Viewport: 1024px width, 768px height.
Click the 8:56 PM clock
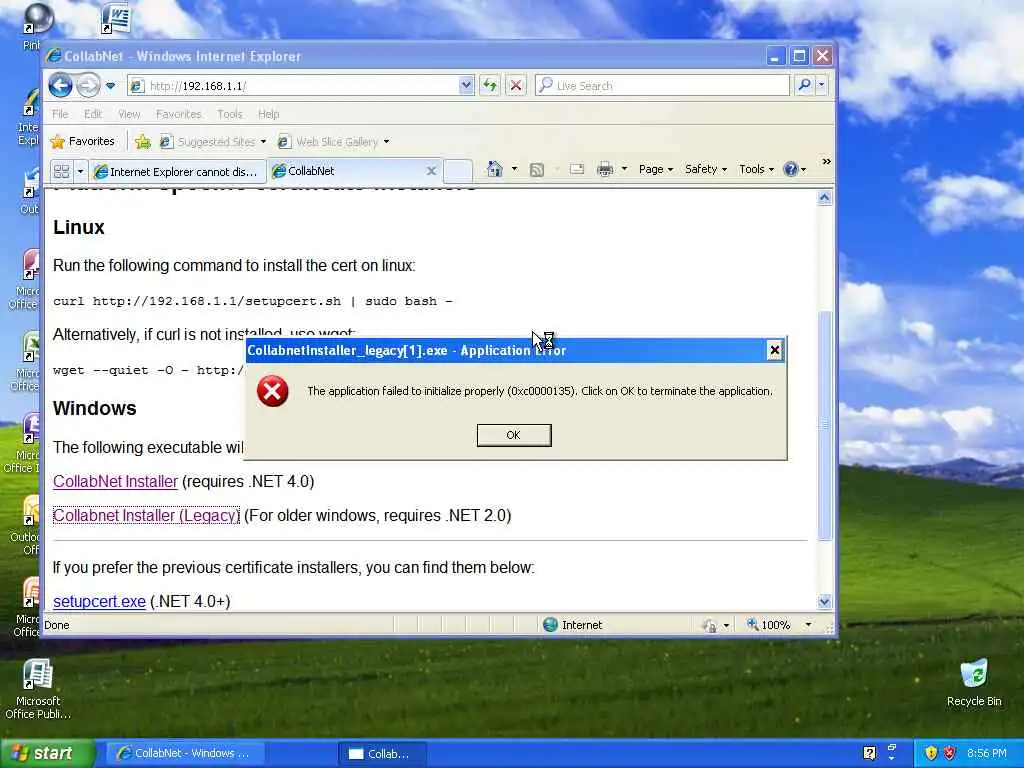[x=987, y=753]
